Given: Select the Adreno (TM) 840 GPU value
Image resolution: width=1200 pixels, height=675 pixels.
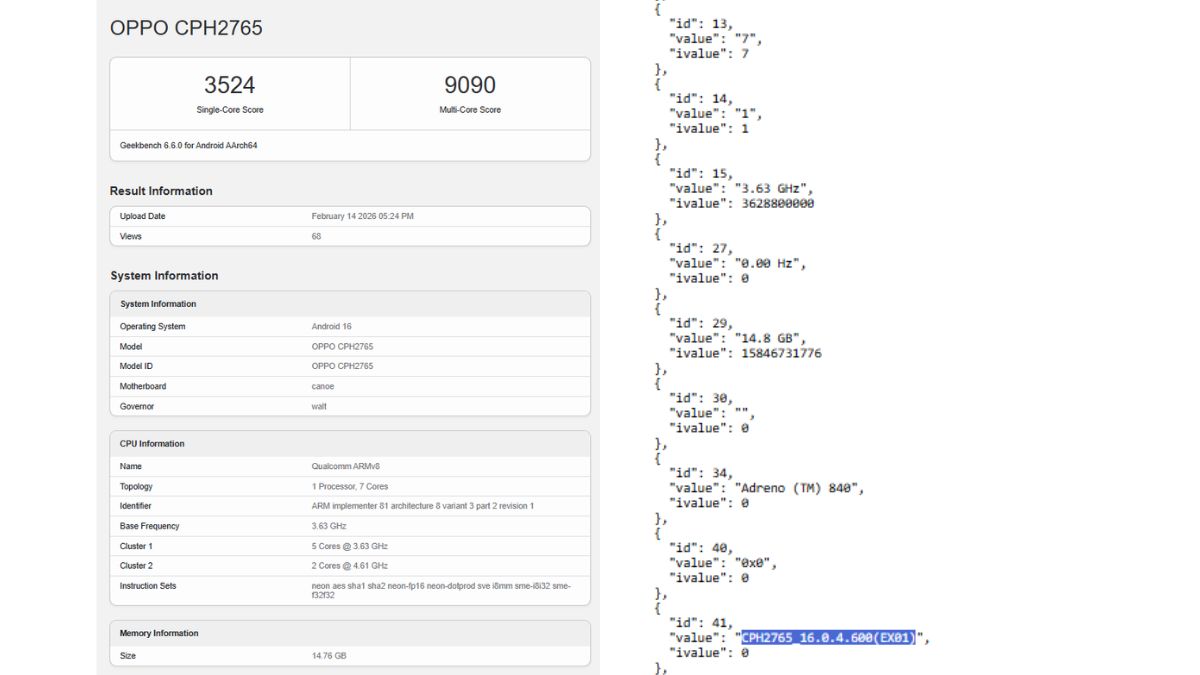Looking at the screenshot, I should point(796,487).
